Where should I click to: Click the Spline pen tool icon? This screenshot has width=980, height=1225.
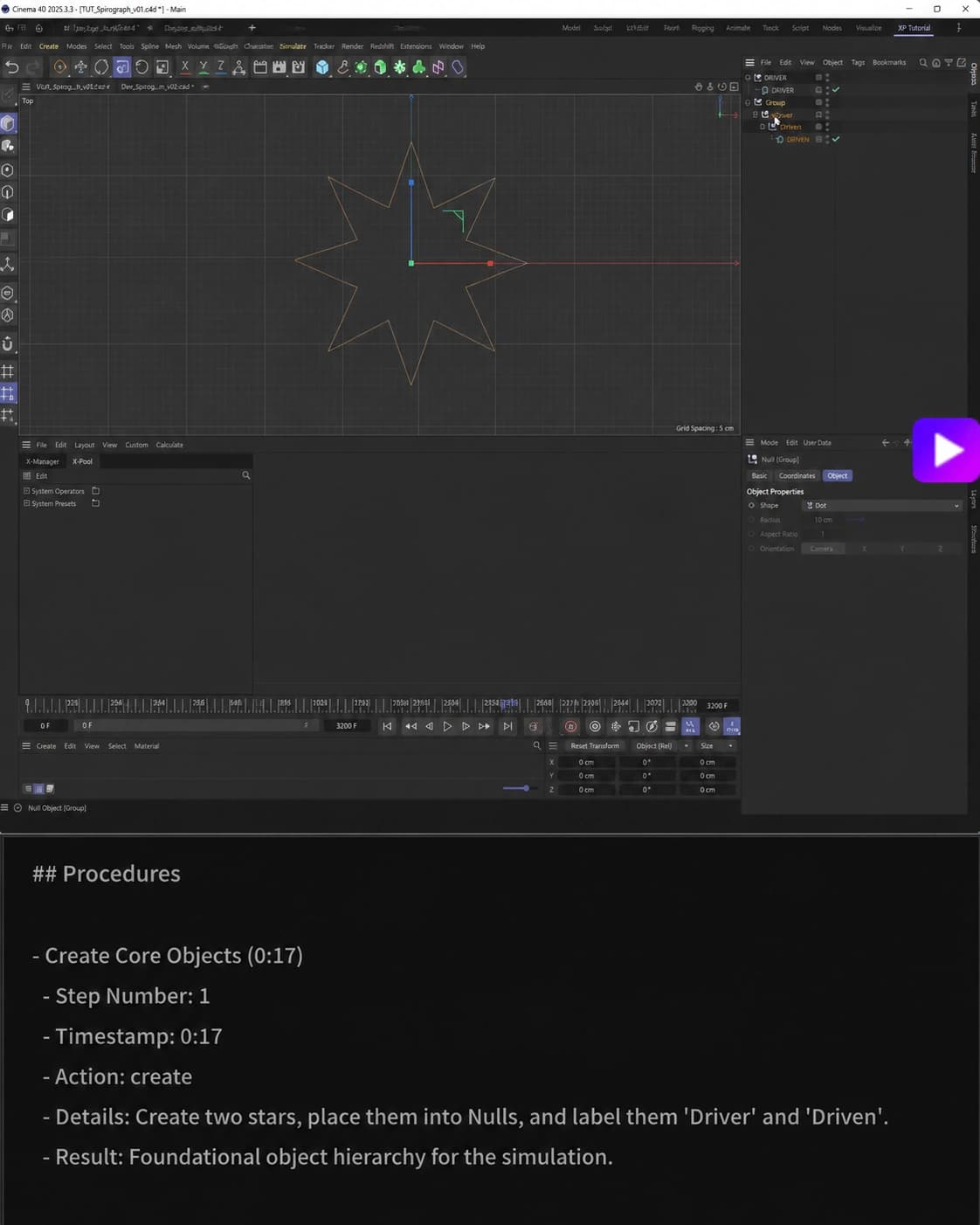coord(342,67)
